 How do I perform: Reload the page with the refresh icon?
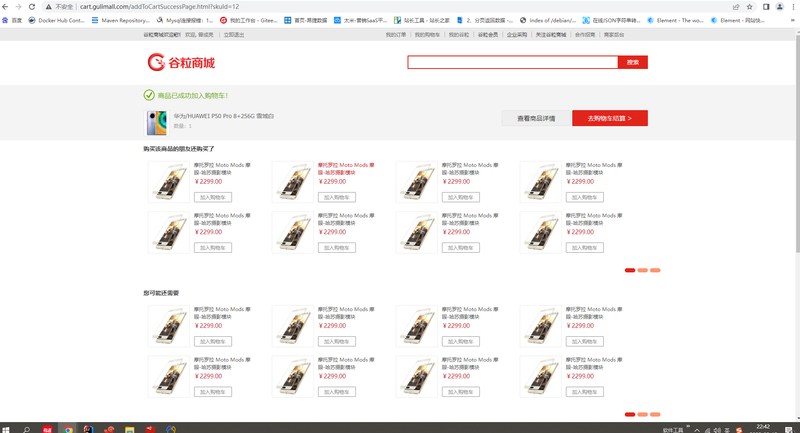tap(32, 7)
